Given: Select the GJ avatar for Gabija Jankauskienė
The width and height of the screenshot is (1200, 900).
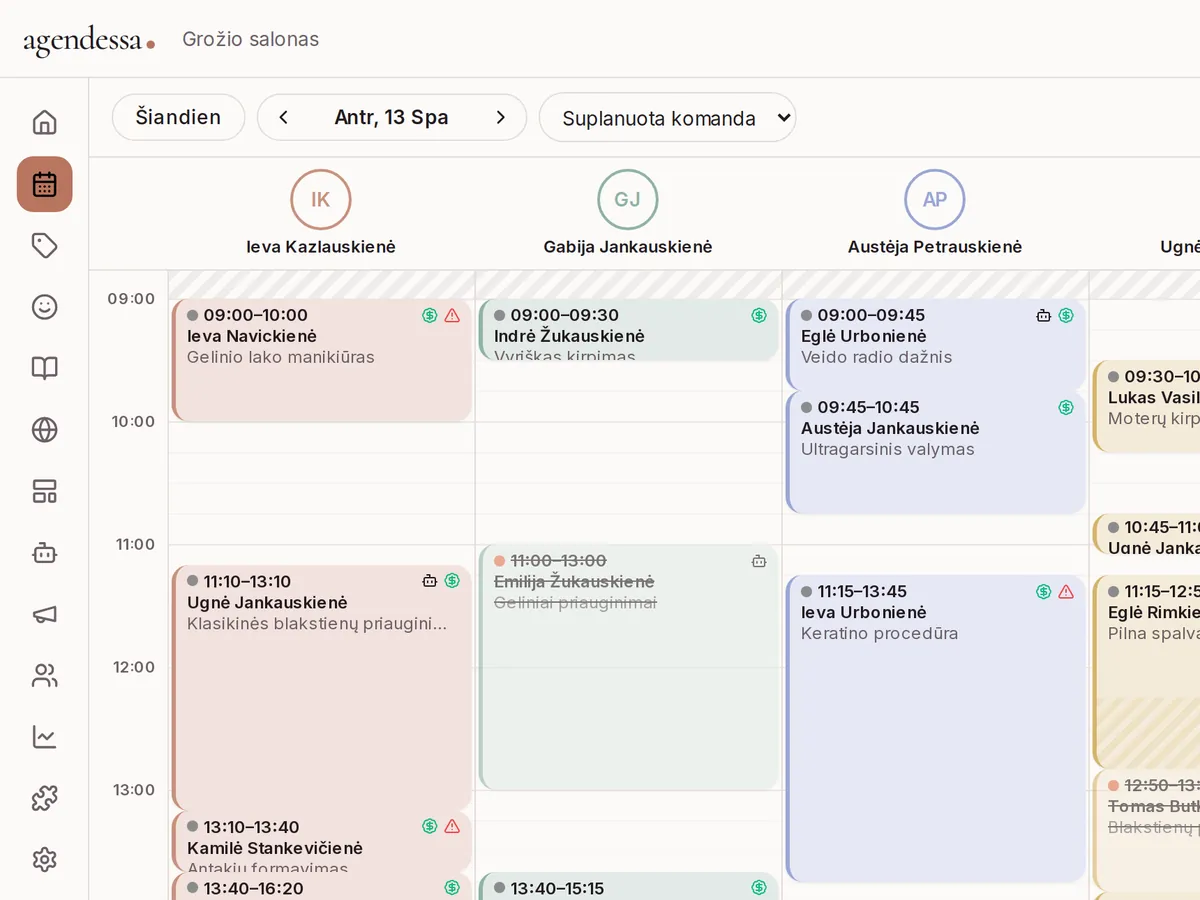Looking at the screenshot, I should tap(628, 199).
